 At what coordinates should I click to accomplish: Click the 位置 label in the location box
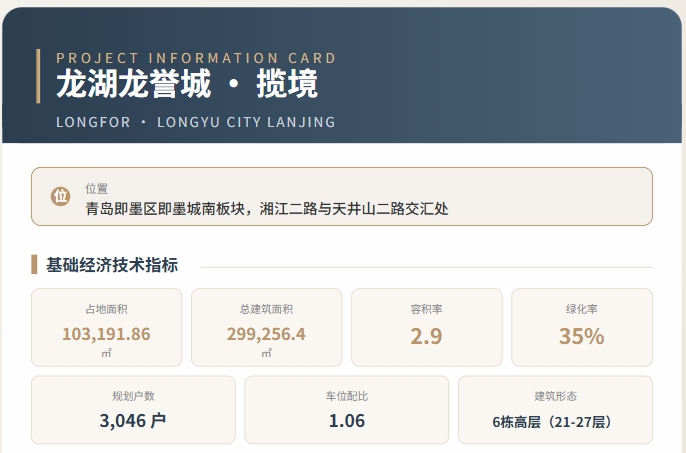pyautogui.click(x=96, y=189)
